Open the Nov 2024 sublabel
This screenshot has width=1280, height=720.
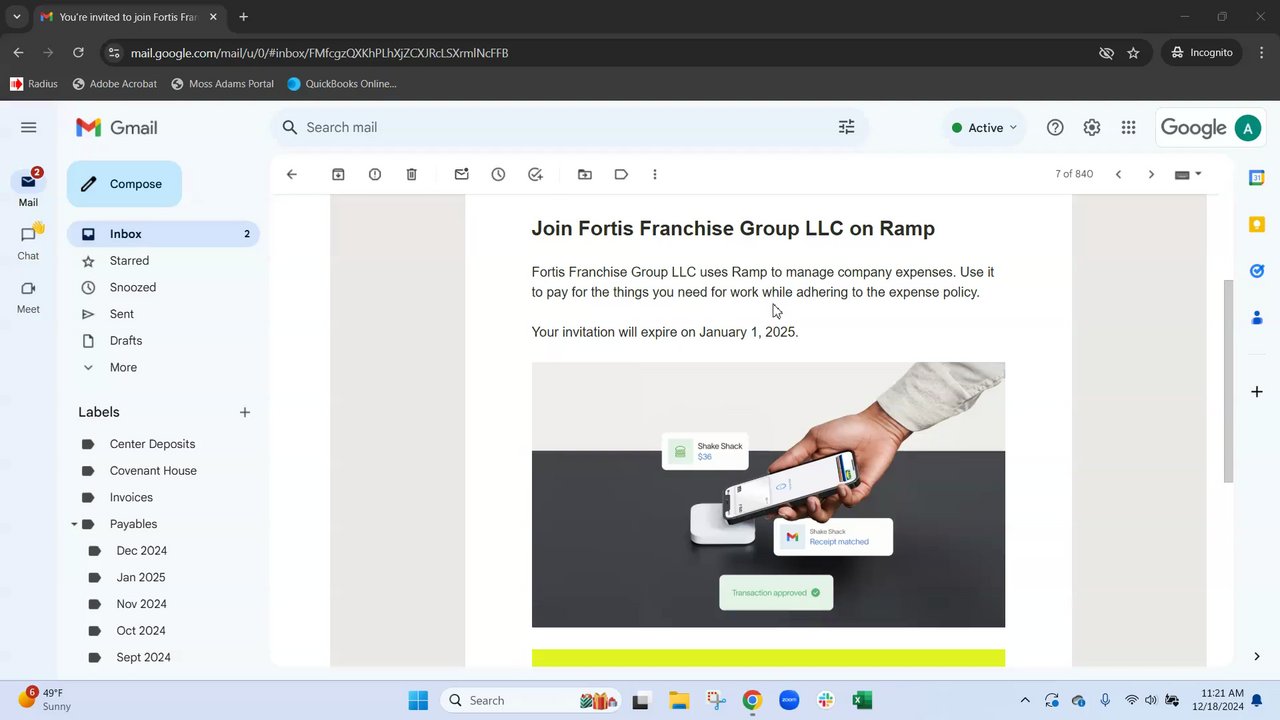click(x=141, y=604)
